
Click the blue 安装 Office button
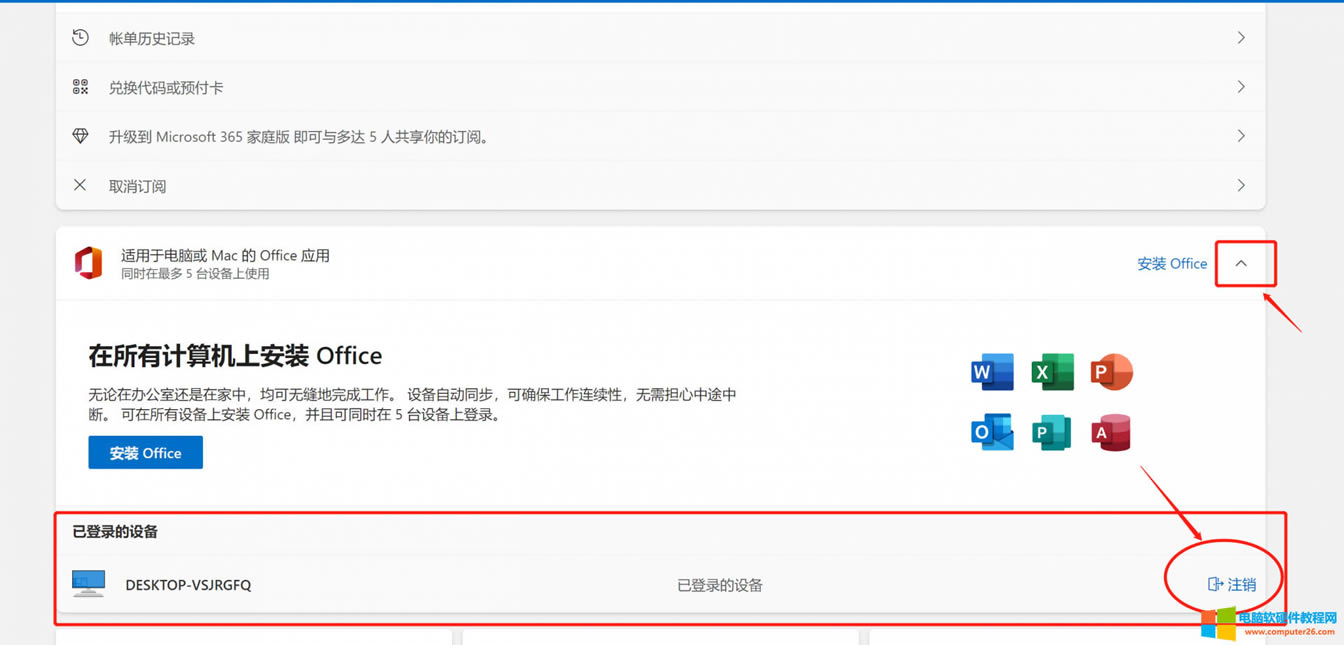pyautogui.click(x=145, y=452)
